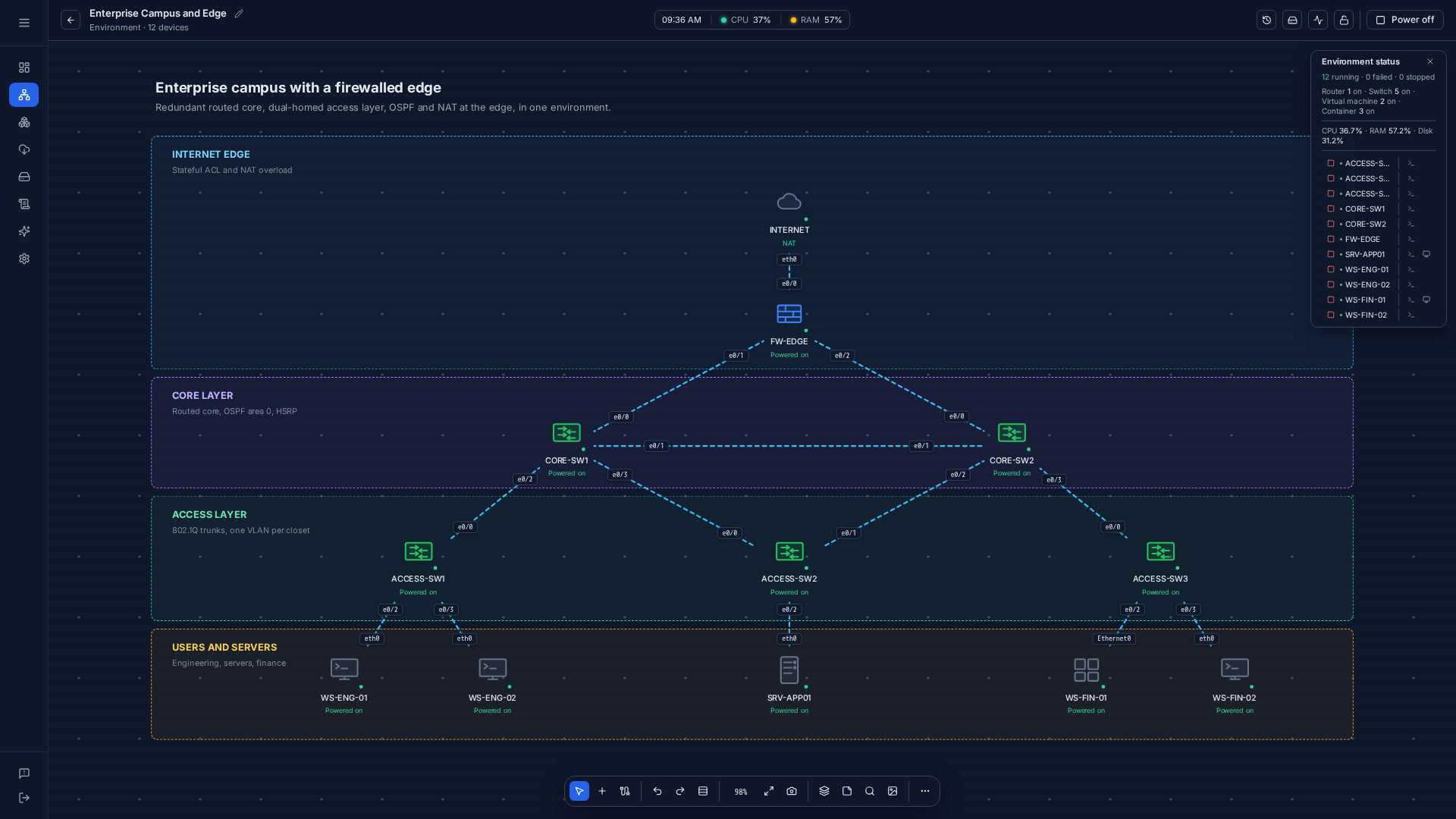Click the add plus tool in the toolbar
Screen dimensions: 1456x819
click(602, 792)
